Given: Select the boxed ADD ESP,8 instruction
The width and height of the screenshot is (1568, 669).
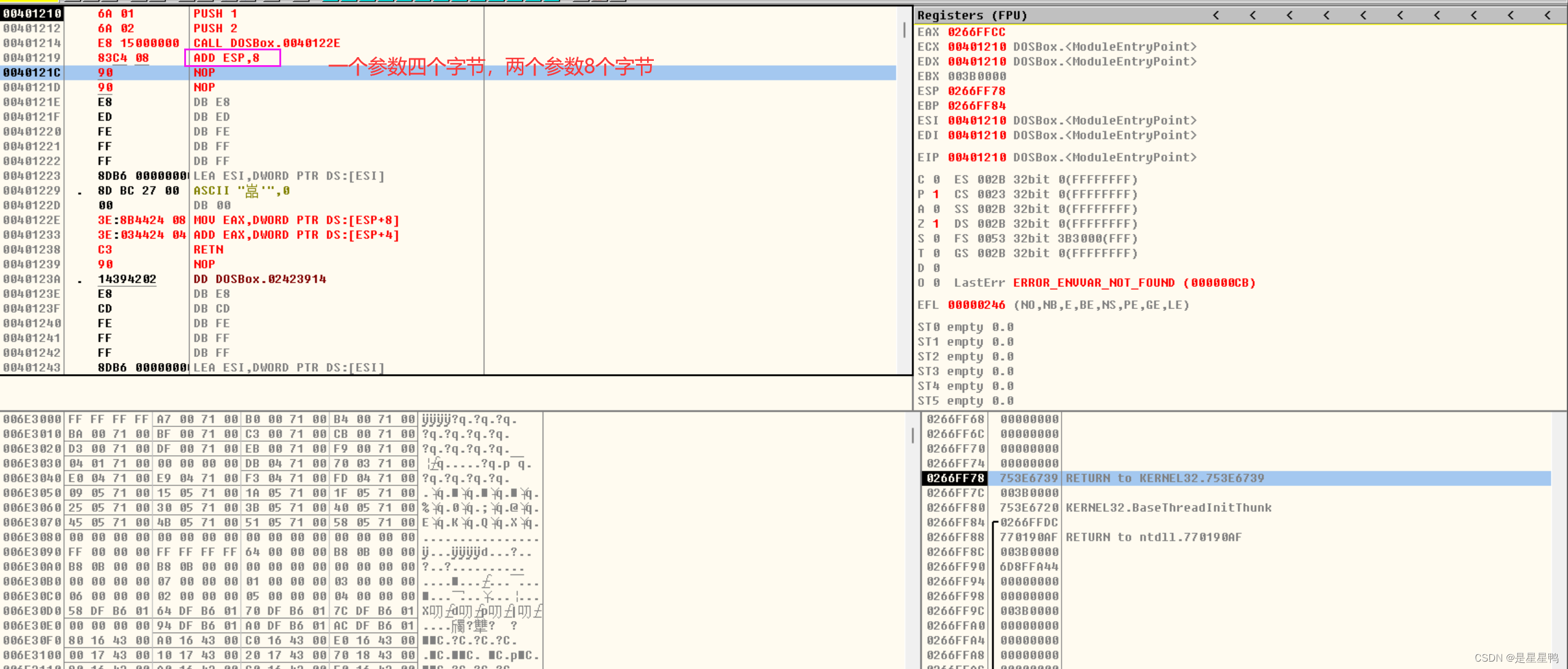Looking at the screenshot, I should 227,58.
